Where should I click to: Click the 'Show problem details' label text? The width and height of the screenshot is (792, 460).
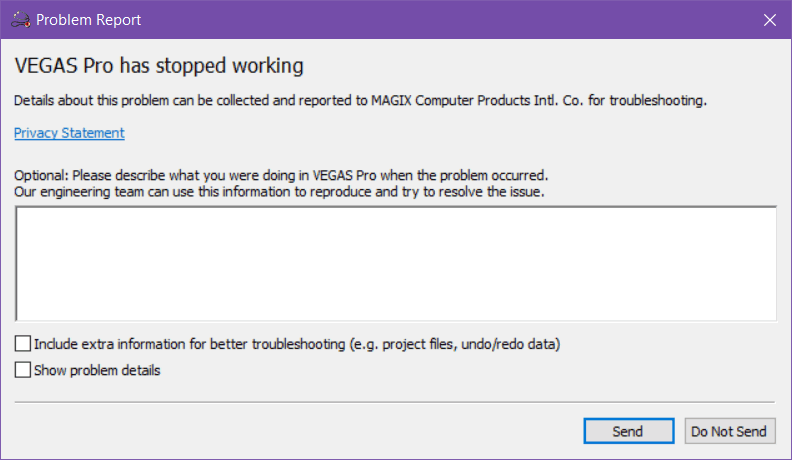(97, 370)
